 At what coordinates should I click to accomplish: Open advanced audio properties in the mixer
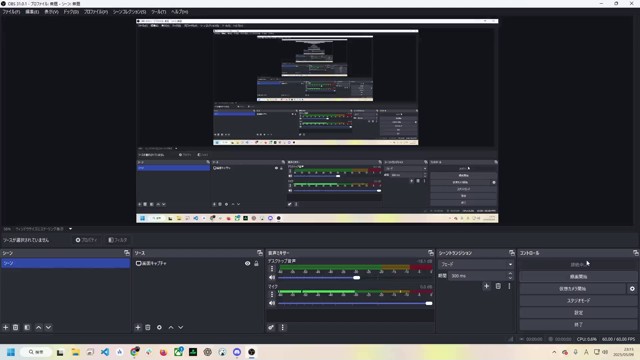click(x=271, y=327)
